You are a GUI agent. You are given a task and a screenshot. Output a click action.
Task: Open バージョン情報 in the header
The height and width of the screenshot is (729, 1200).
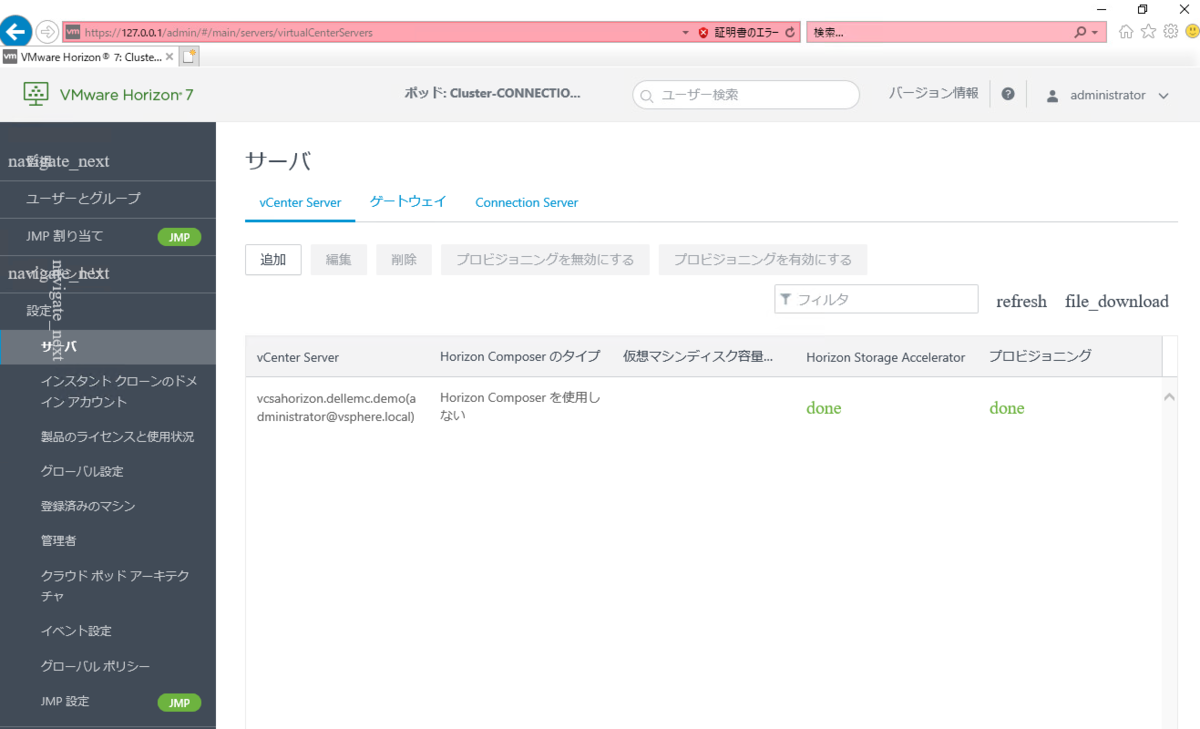[933, 93]
